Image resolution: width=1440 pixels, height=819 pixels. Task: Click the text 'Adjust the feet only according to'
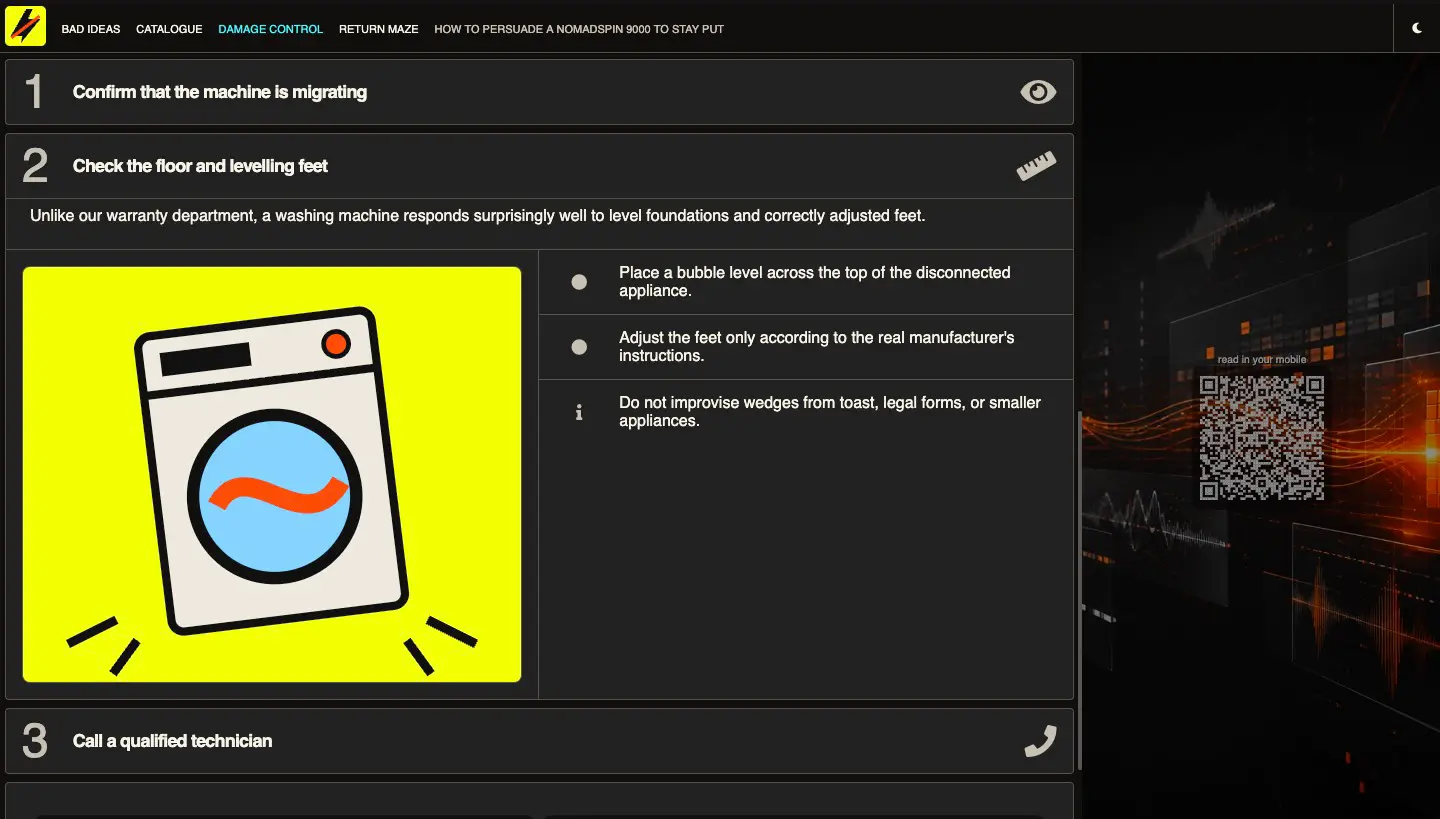pos(817,347)
